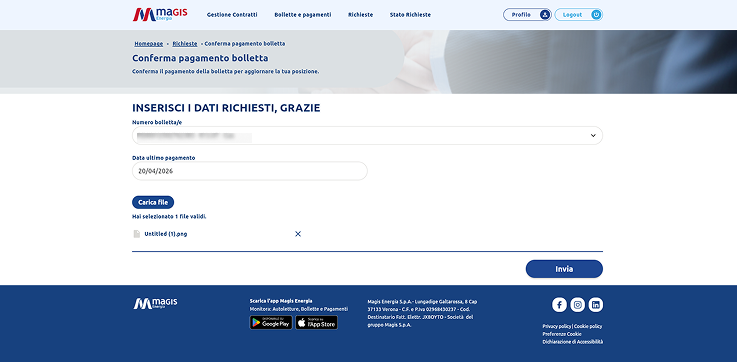Open the Stato Richieste menu
The width and height of the screenshot is (737, 362).
pos(410,15)
